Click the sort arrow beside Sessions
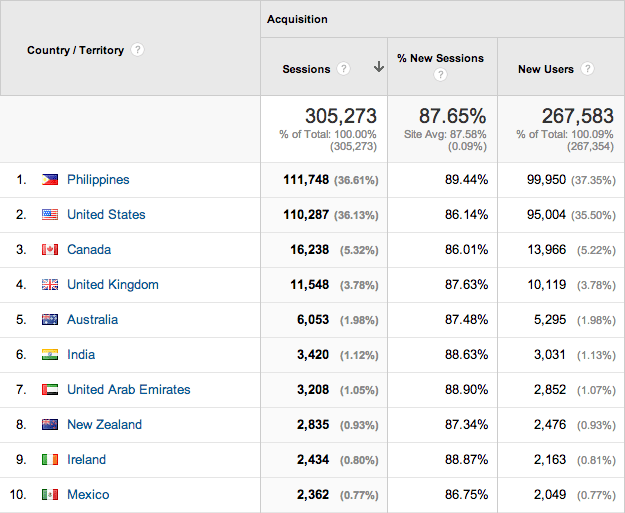The height and width of the screenshot is (513, 625). pos(378,68)
